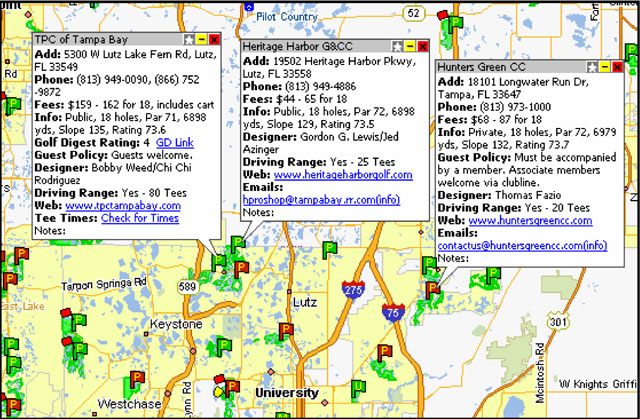Select the red flag above Tarpon Springs Rd label
Image resolution: width=640 pixels, height=419 pixels.
pos(21,256)
